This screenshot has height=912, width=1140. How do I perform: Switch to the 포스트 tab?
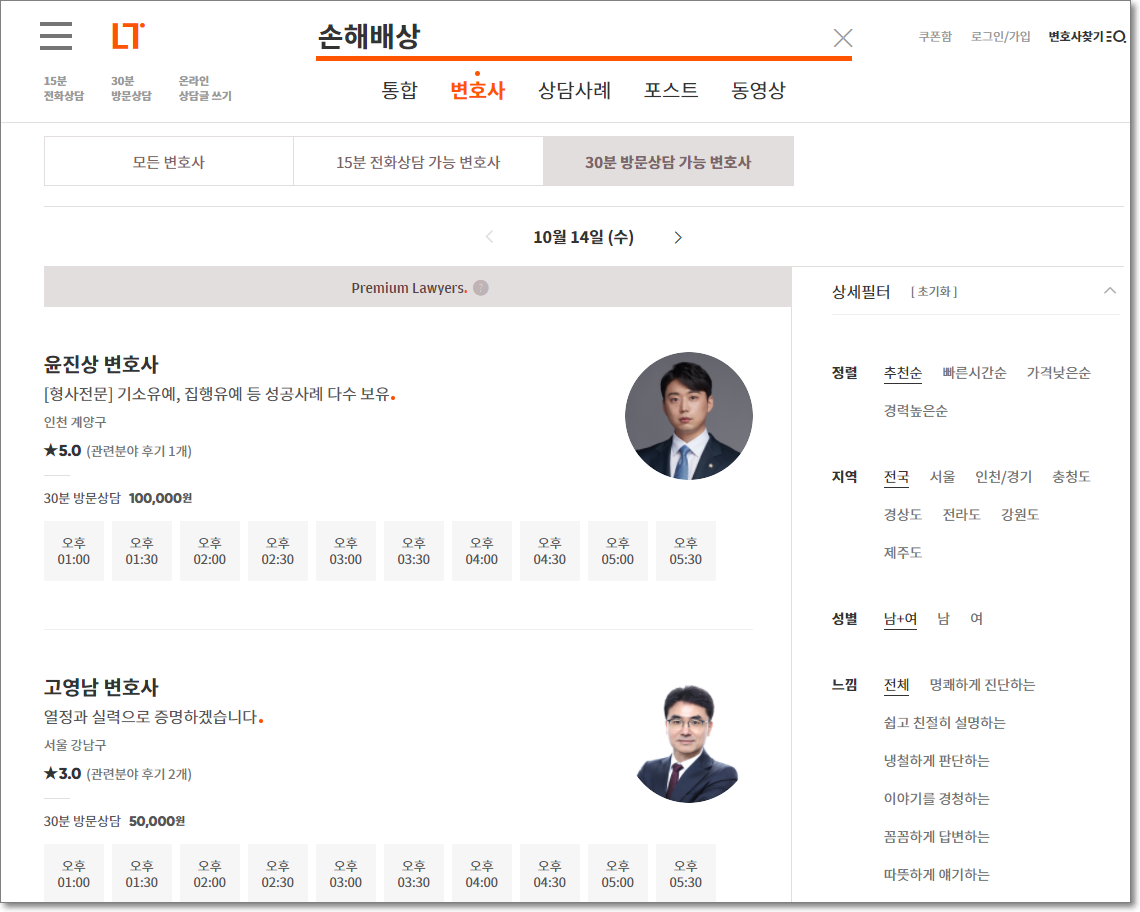click(x=670, y=90)
